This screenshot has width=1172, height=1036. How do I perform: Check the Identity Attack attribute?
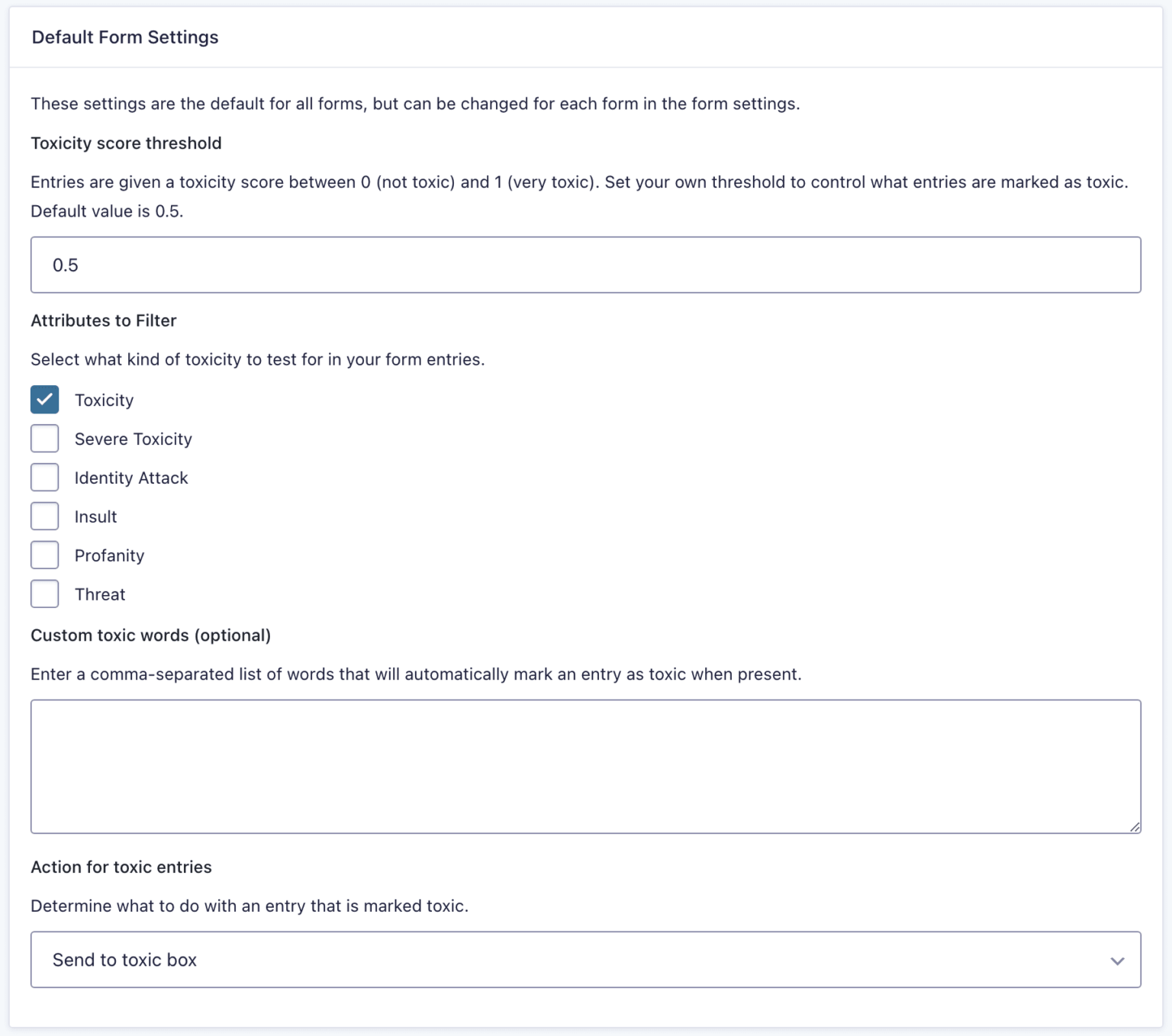[x=44, y=477]
